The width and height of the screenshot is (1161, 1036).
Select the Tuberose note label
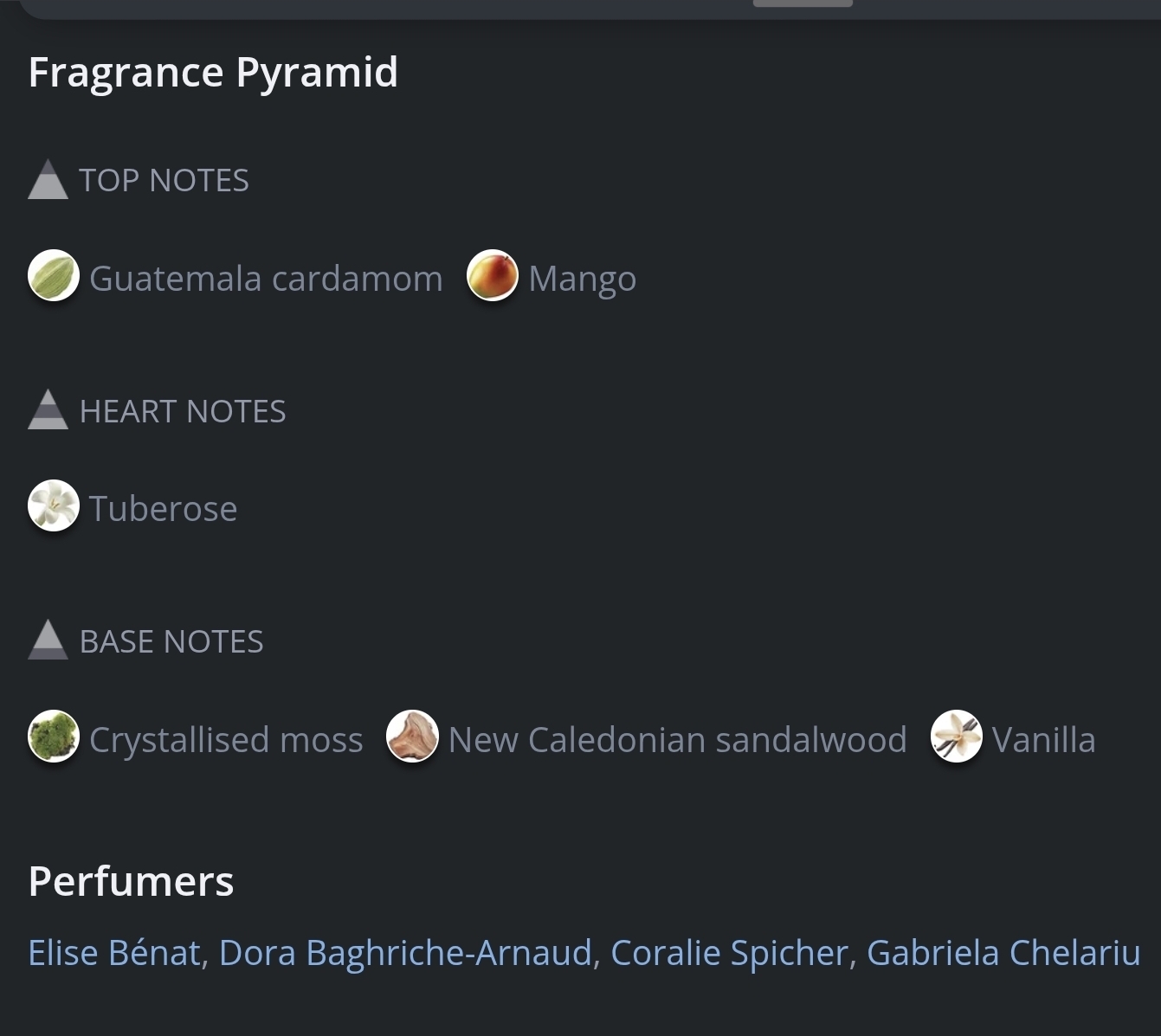point(163,509)
